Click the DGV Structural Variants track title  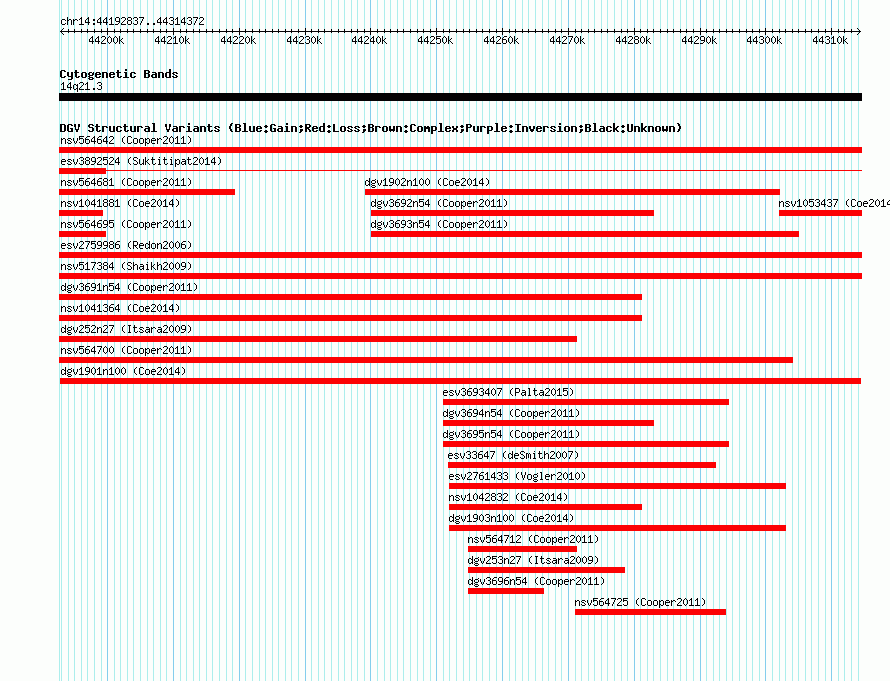tap(370, 128)
